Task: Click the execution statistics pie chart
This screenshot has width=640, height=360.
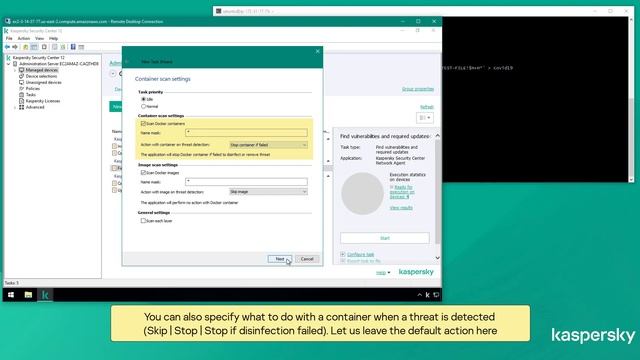Action: coord(362,193)
